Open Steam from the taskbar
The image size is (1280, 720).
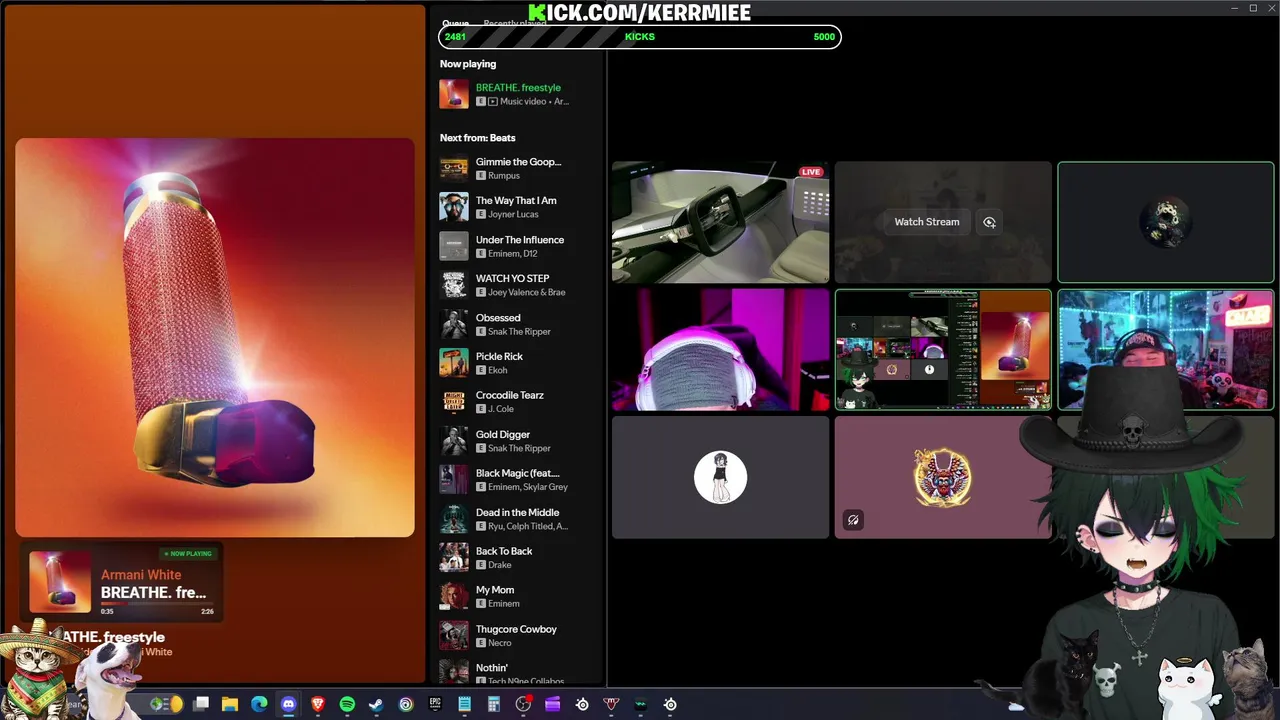tap(376, 704)
